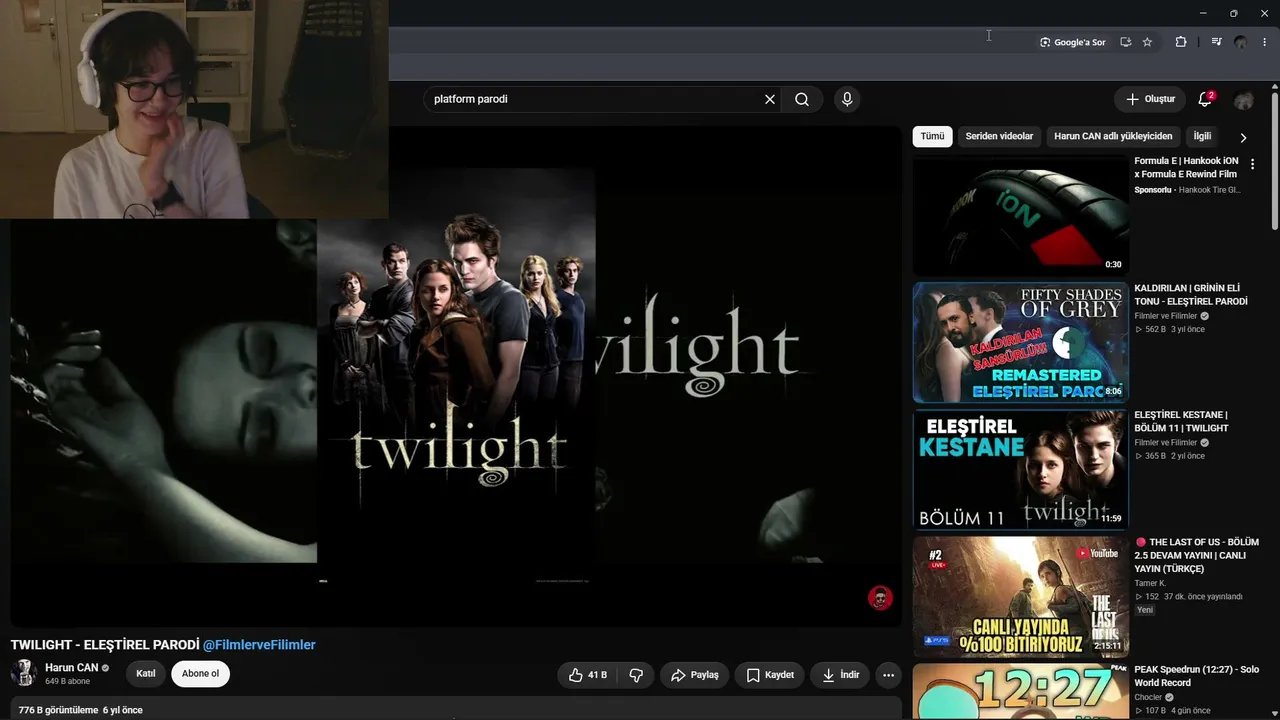Dislike the video with thumbs down
1280x720 pixels.
pos(636,675)
